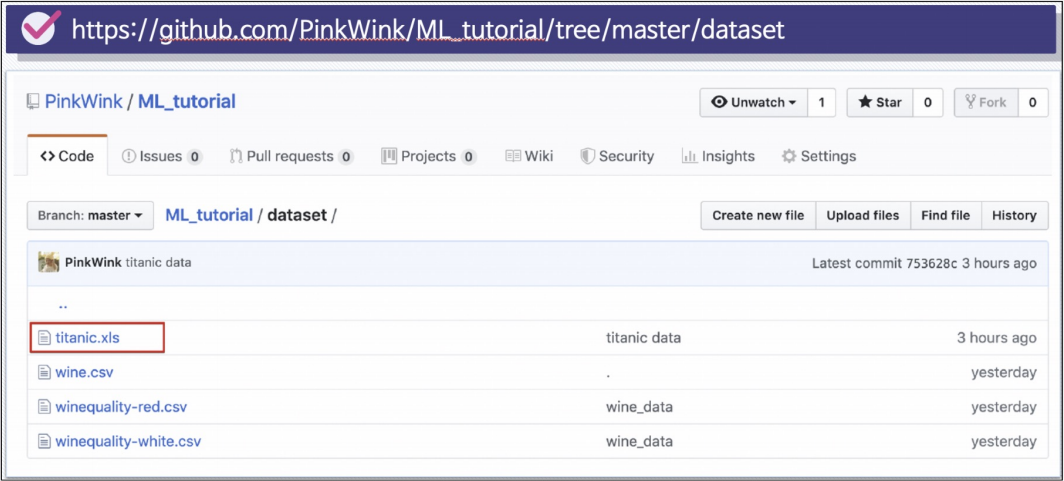Screen dimensions: 1064x481
Task: Open PinkWink owner profile link
Action: pos(83,102)
